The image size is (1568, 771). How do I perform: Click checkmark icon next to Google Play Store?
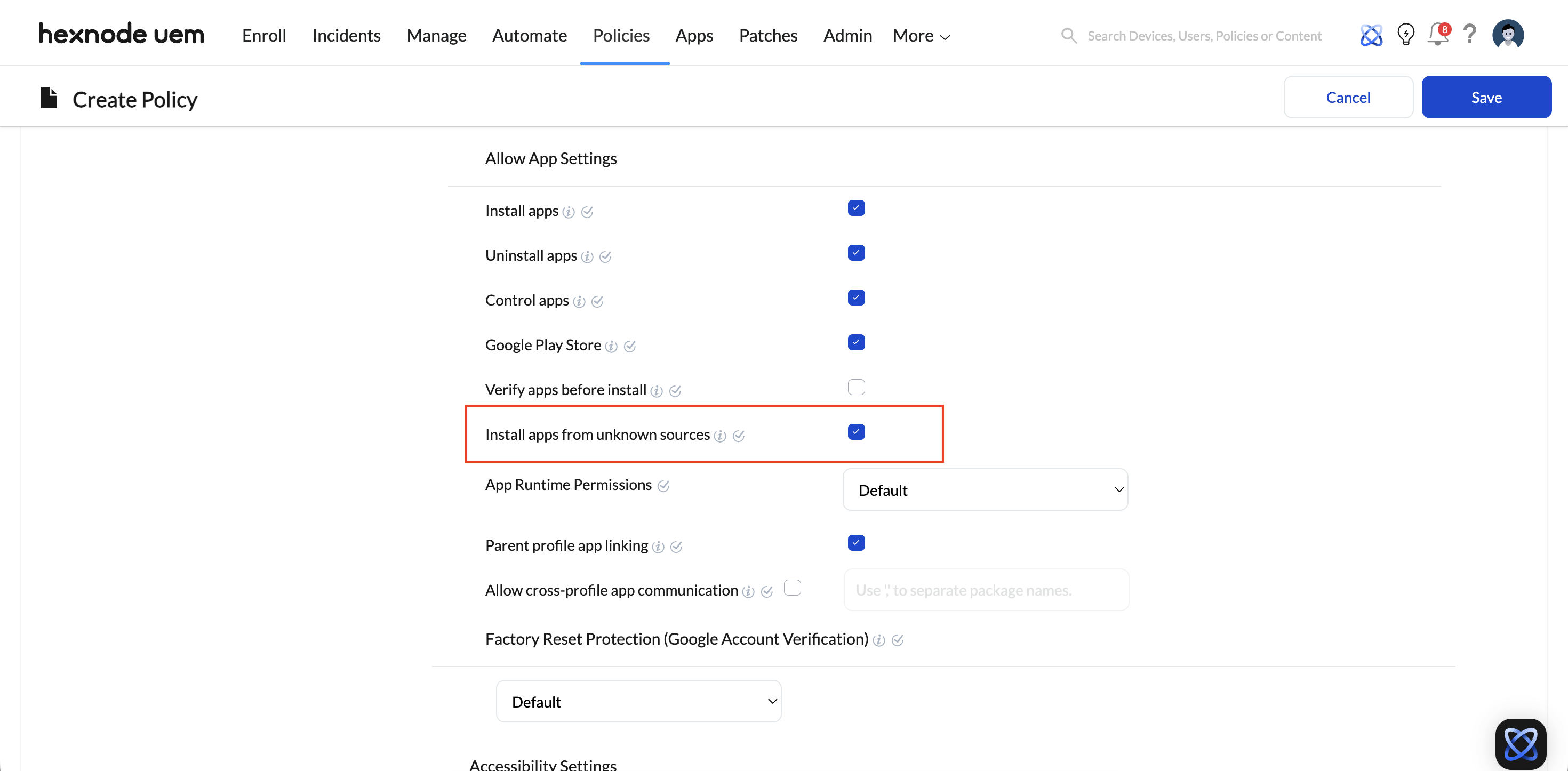coord(630,346)
